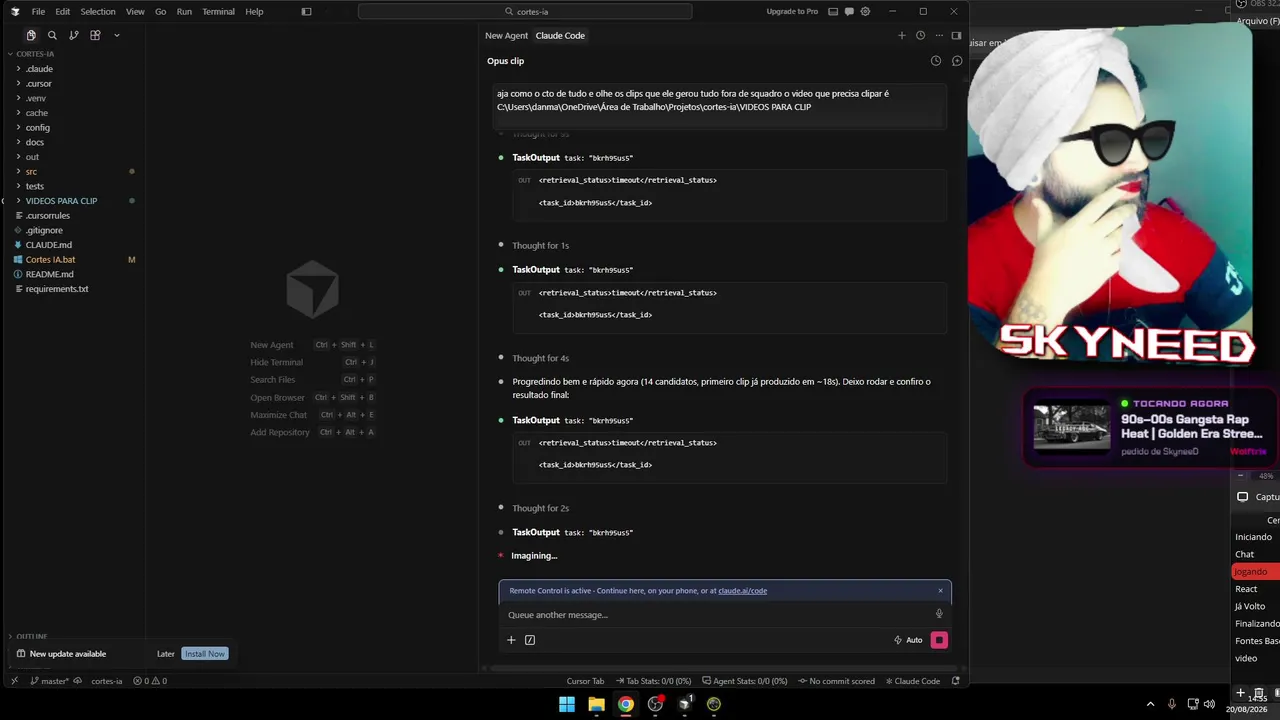
Task: Click the cortes-ia command search box
Action: [525, 12]
